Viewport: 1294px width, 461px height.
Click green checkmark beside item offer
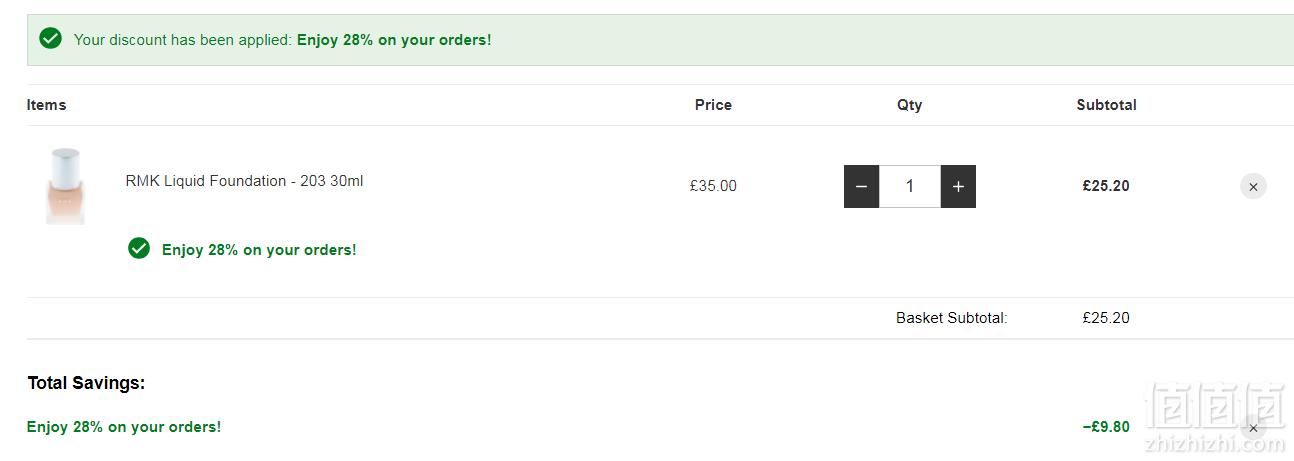[139, 248]
